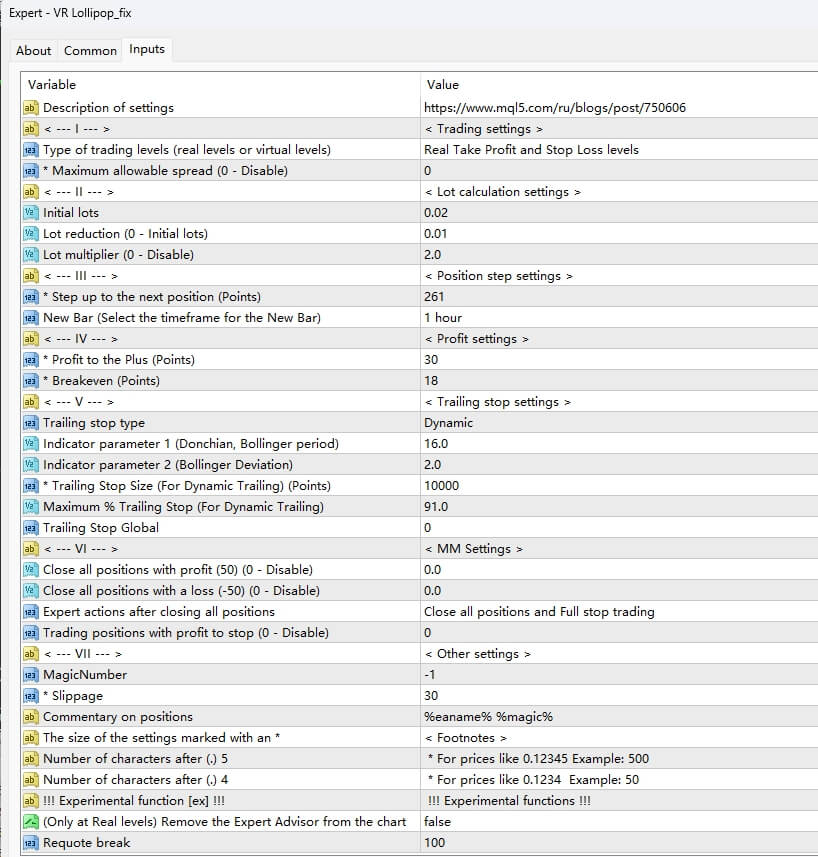Click the ab icon beside Commentary on positions
This screenshot has width=818, height=857.
click(29, 716)
